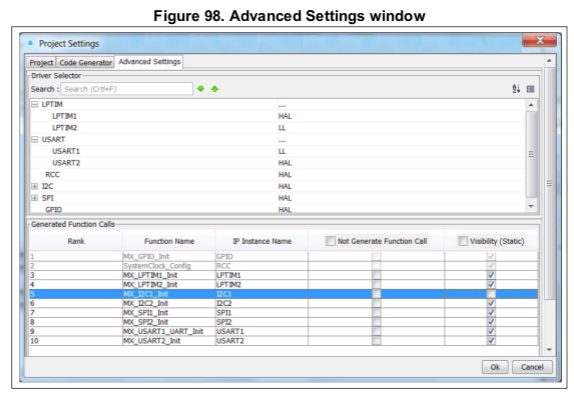
Task: Switch to the Project tab
Action: (x=41, y=63)
